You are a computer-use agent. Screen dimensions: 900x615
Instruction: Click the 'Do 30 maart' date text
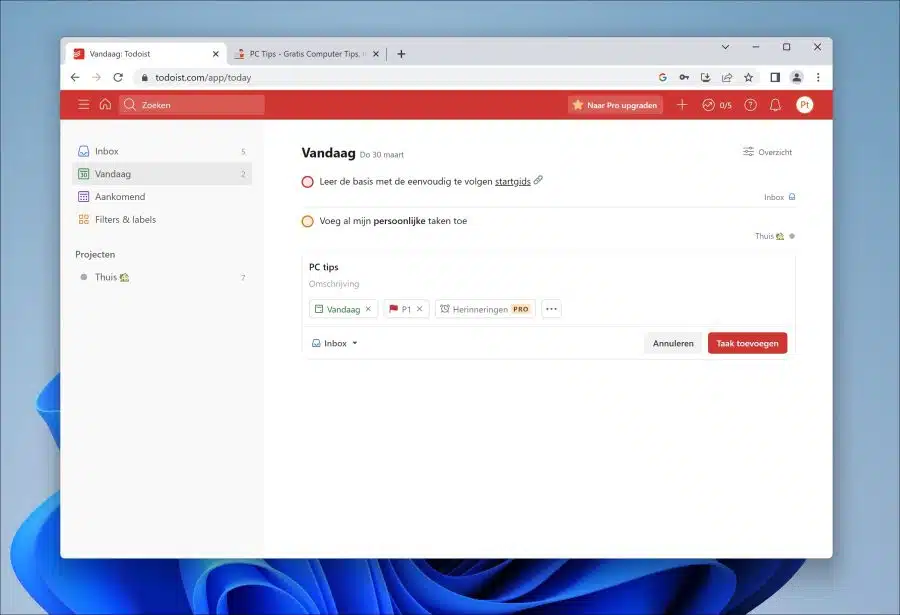point(382,155)
